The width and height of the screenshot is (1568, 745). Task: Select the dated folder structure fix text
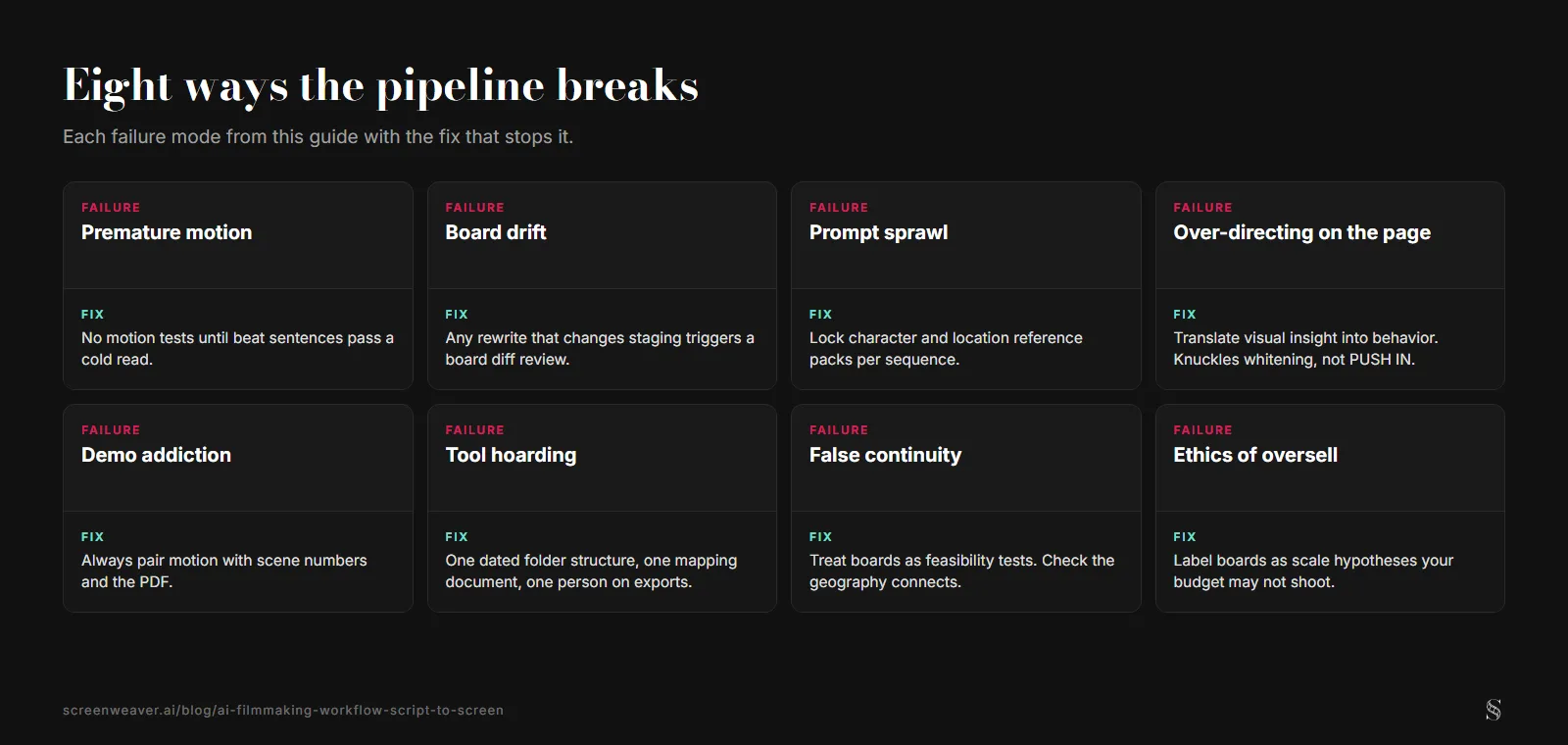(x=591, y=571)
